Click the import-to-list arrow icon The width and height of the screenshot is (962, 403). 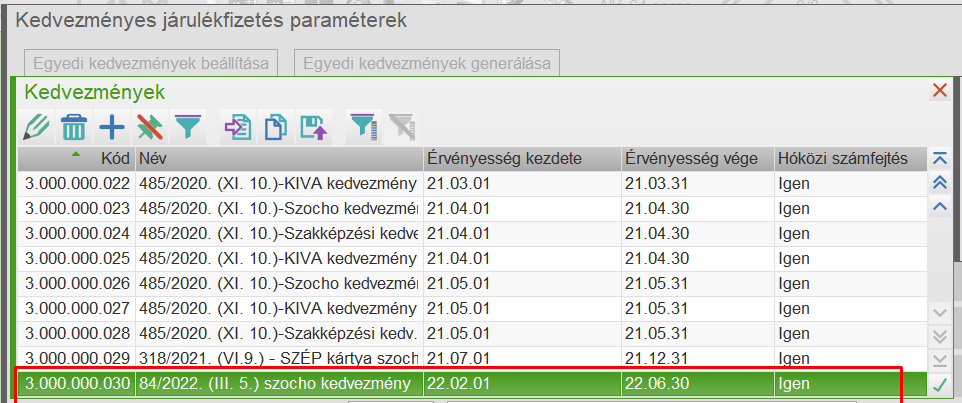click(x=238, y=127)
